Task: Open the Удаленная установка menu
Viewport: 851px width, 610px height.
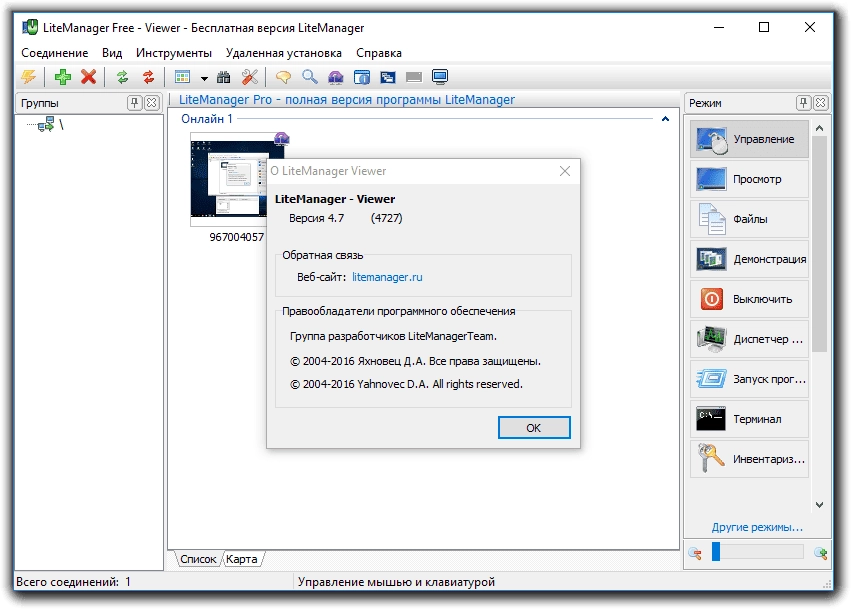Action: pyautogui.click(x=284, y=53)
